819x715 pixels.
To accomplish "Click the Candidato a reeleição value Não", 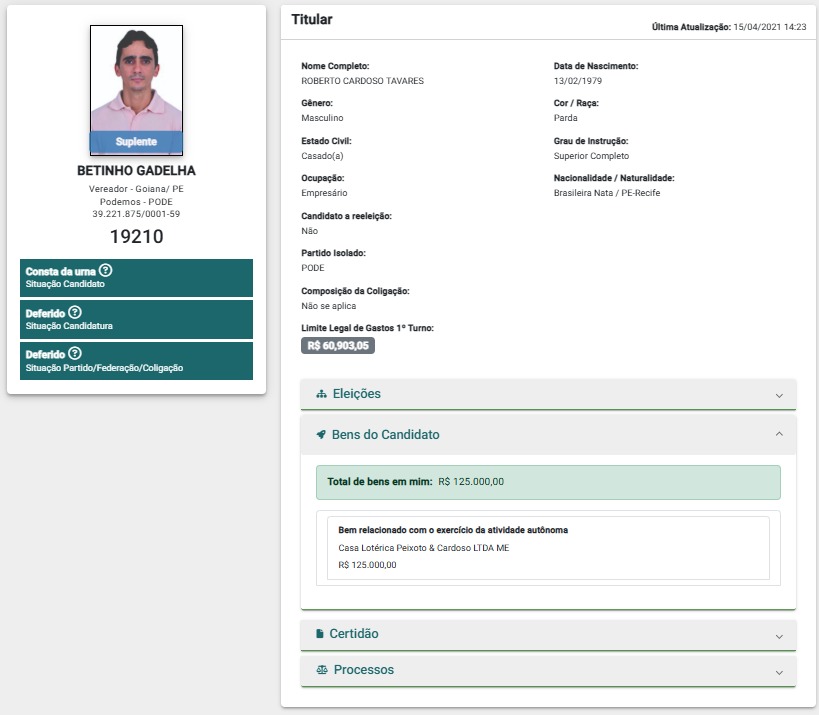I will click(309, 231).
